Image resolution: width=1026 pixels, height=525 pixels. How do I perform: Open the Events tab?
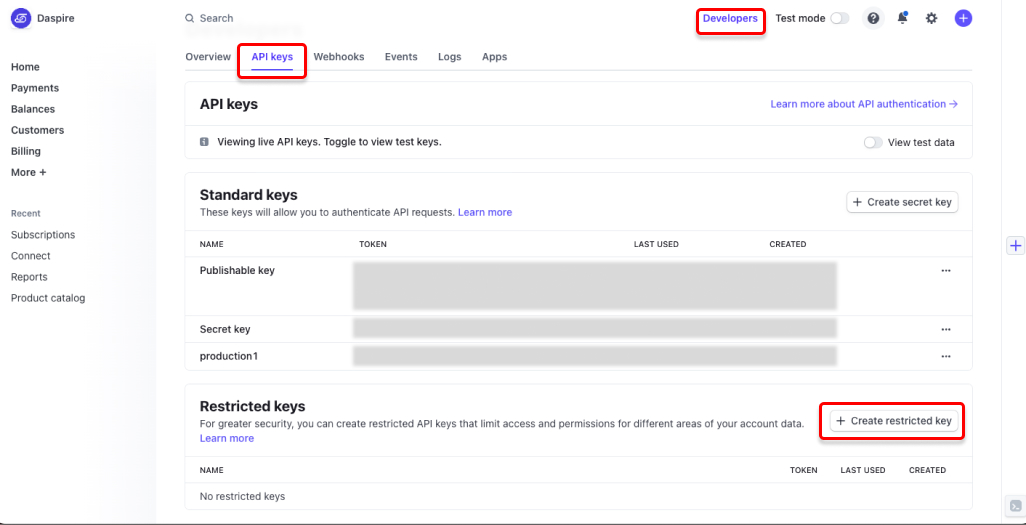tap(401, 57)
